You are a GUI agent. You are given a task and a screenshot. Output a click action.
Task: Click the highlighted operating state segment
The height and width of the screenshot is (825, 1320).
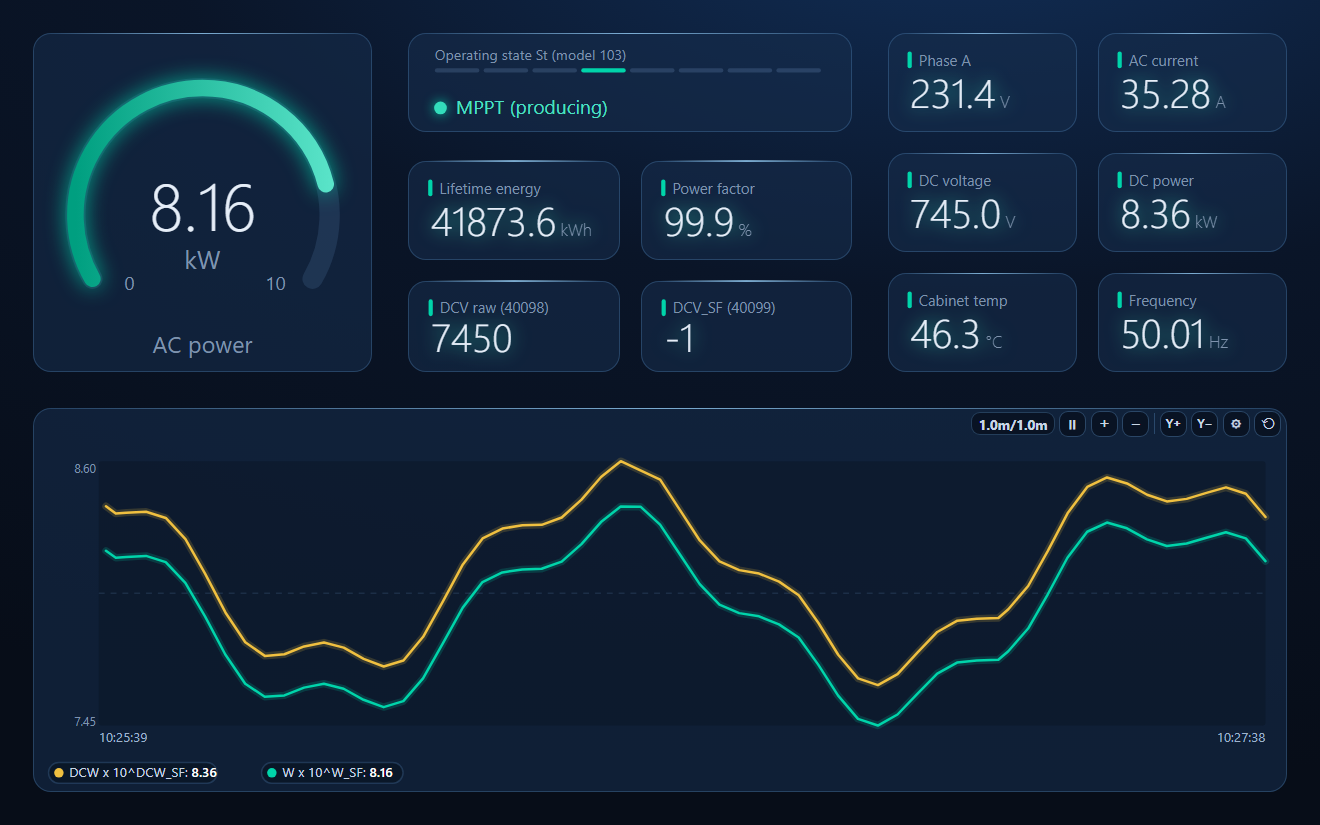[x=603, y=70]
